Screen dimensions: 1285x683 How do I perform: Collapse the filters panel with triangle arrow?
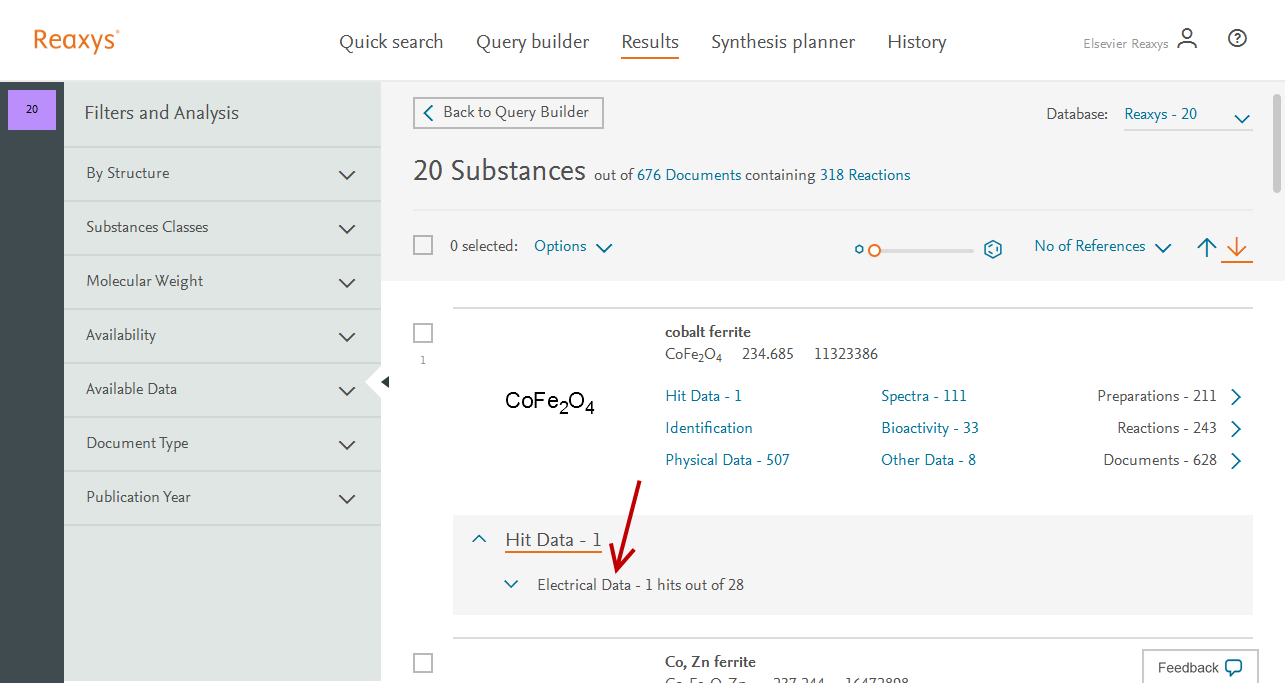pyautogui.click(x=385, y=382)
